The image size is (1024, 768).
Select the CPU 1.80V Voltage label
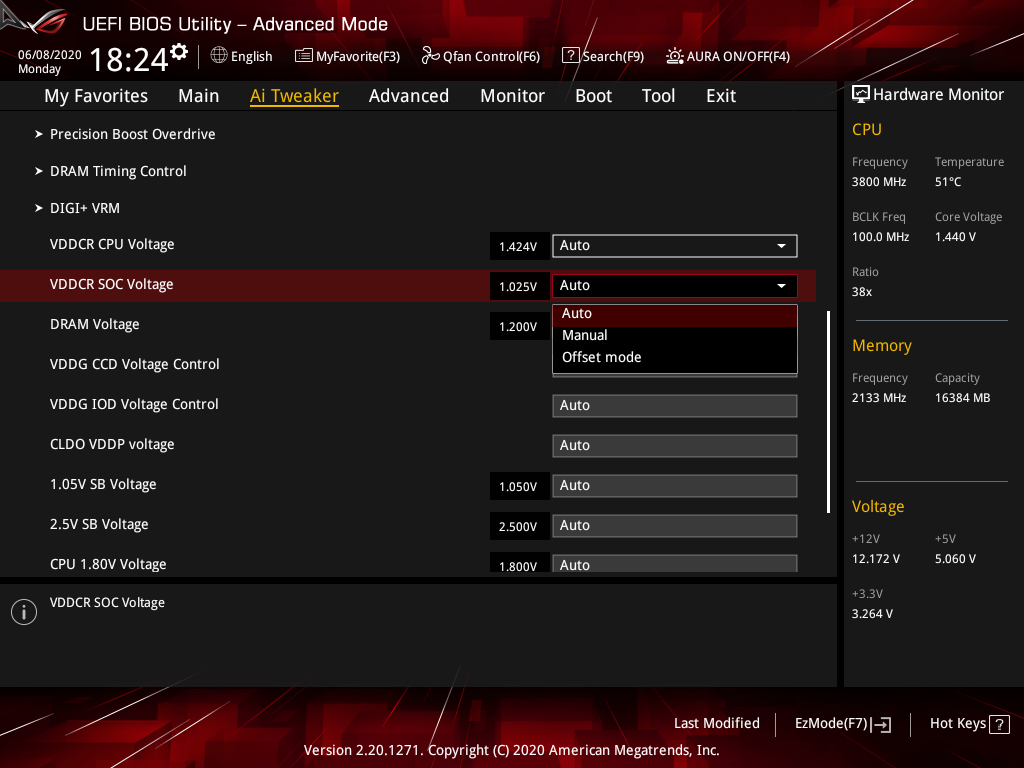tap(108, 564)
